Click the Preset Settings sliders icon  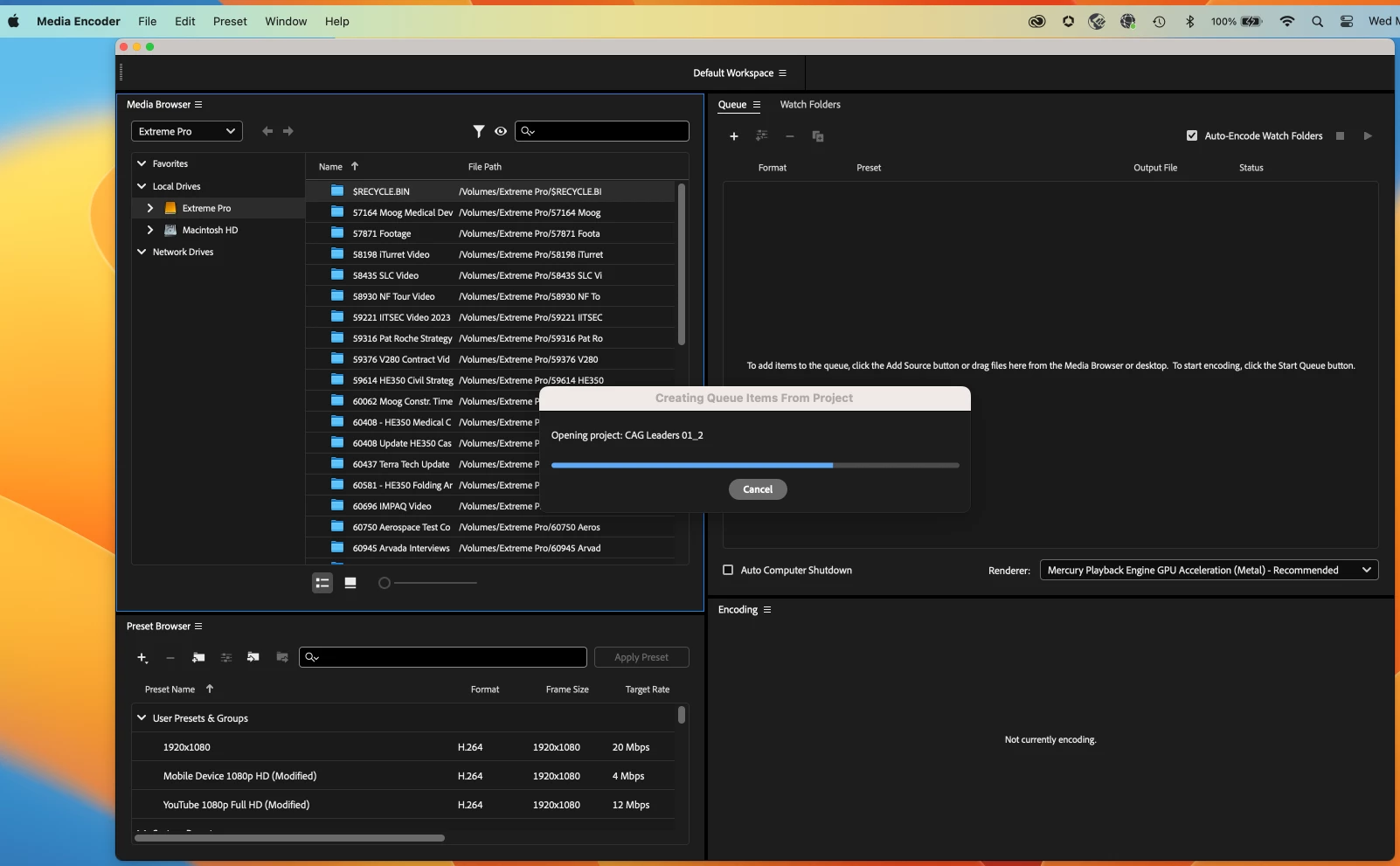tap(226, 657)
